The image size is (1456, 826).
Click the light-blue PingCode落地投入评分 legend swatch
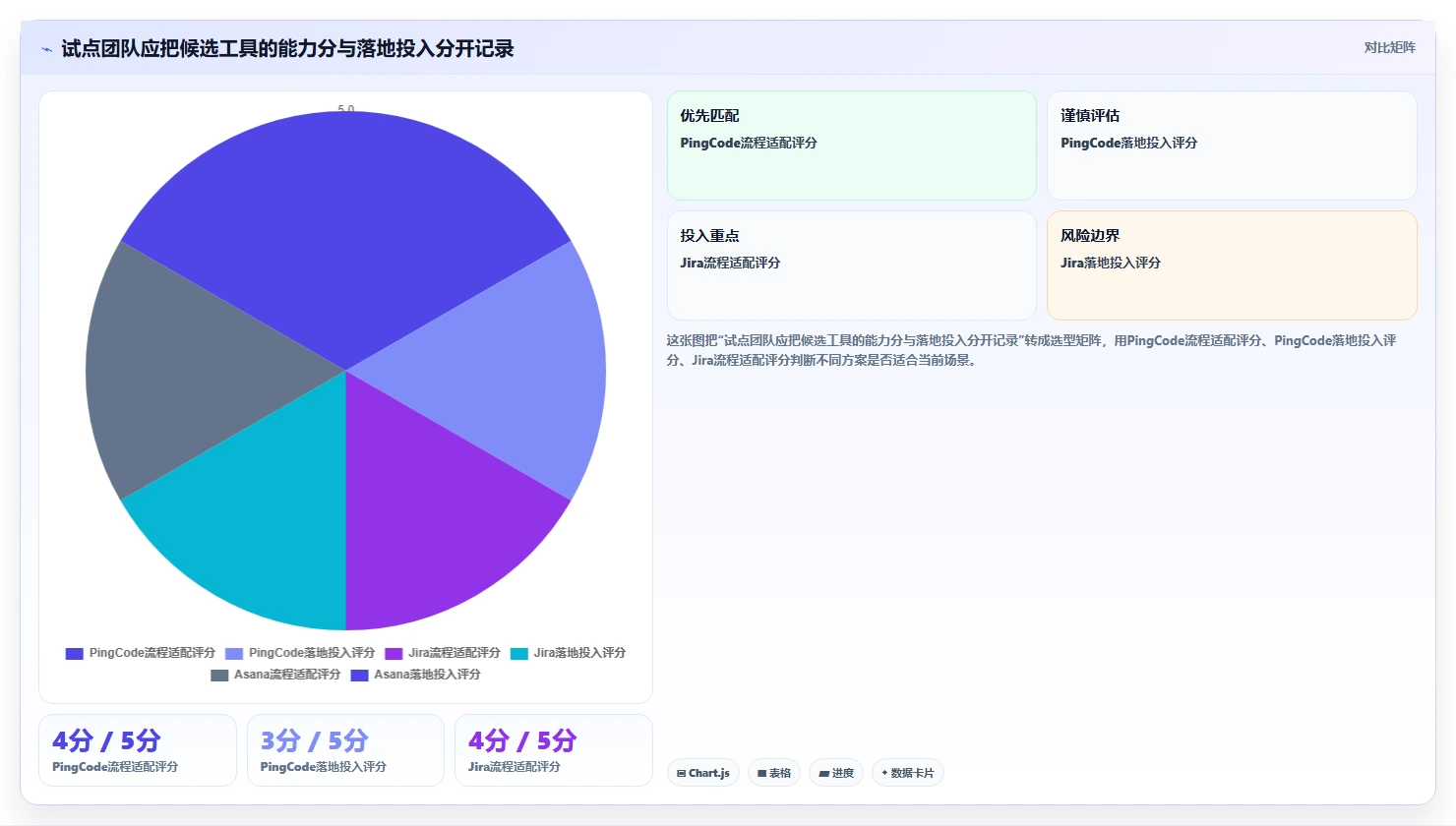(x=234, y=654)
